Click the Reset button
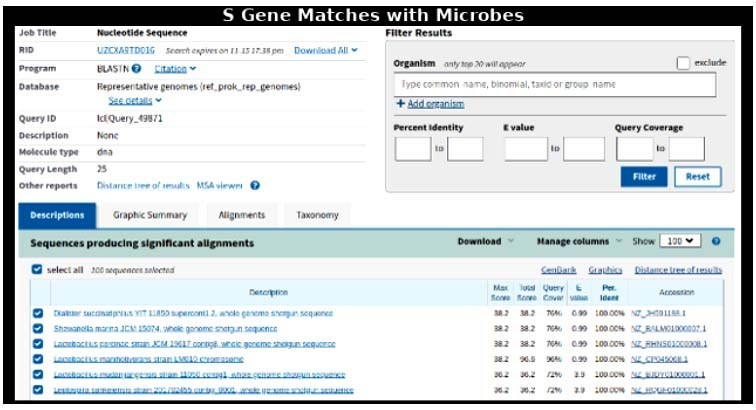 698,177
